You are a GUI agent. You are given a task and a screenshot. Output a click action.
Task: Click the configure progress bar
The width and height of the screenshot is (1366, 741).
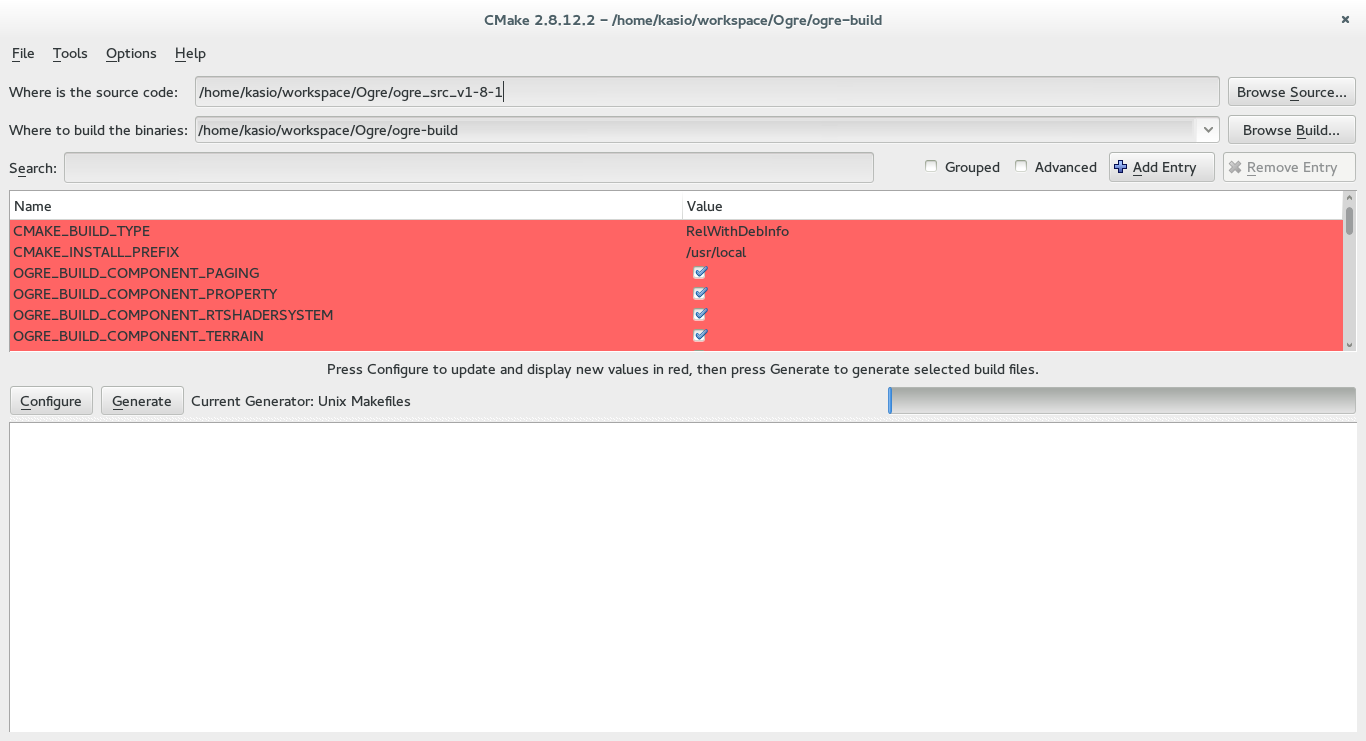tap(1122, 401)
